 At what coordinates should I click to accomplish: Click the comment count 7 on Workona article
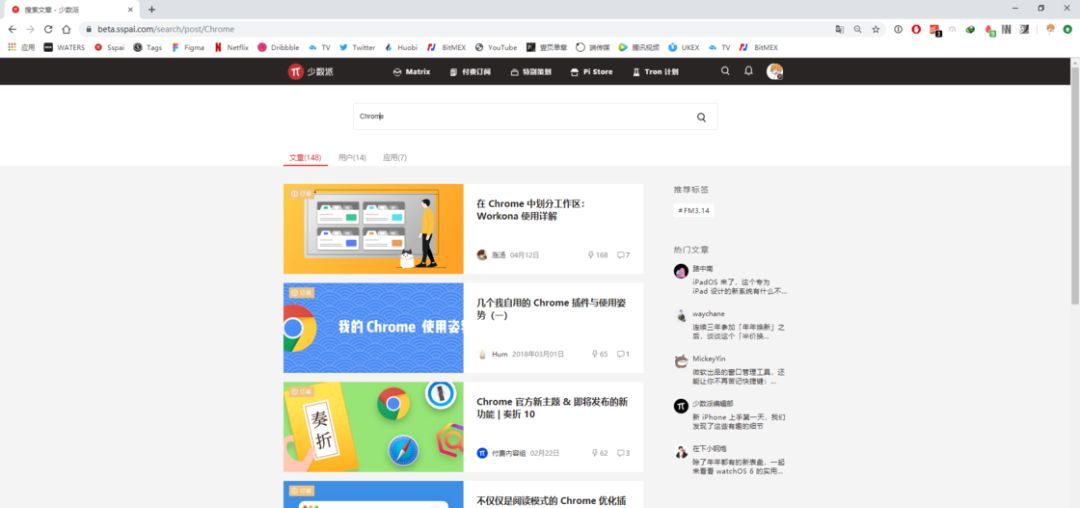[623, 255]
